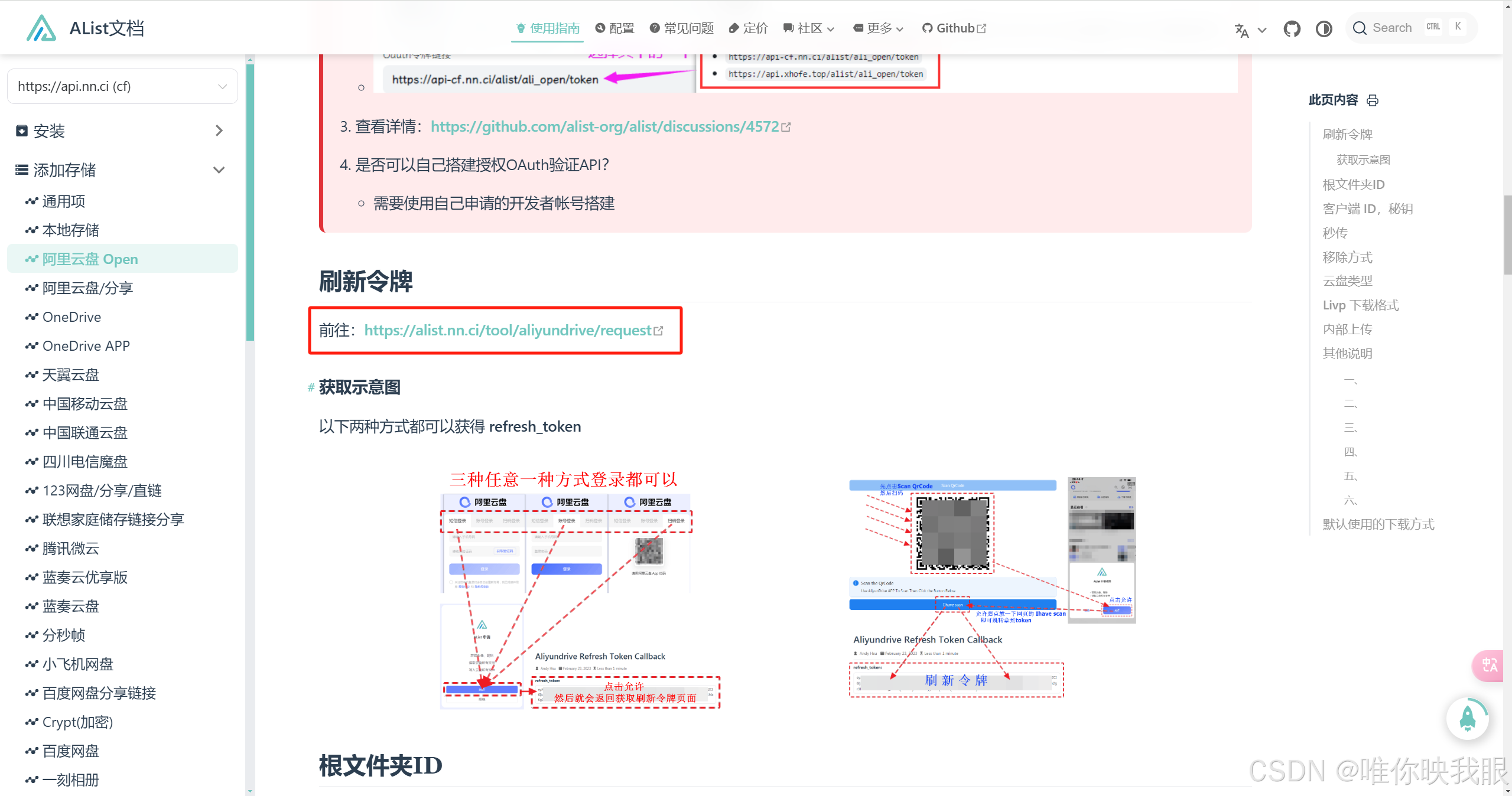Click the rocket back-to-top button
The width and height of the screenshot is (1512, 796).
(x=1467, y=718)
